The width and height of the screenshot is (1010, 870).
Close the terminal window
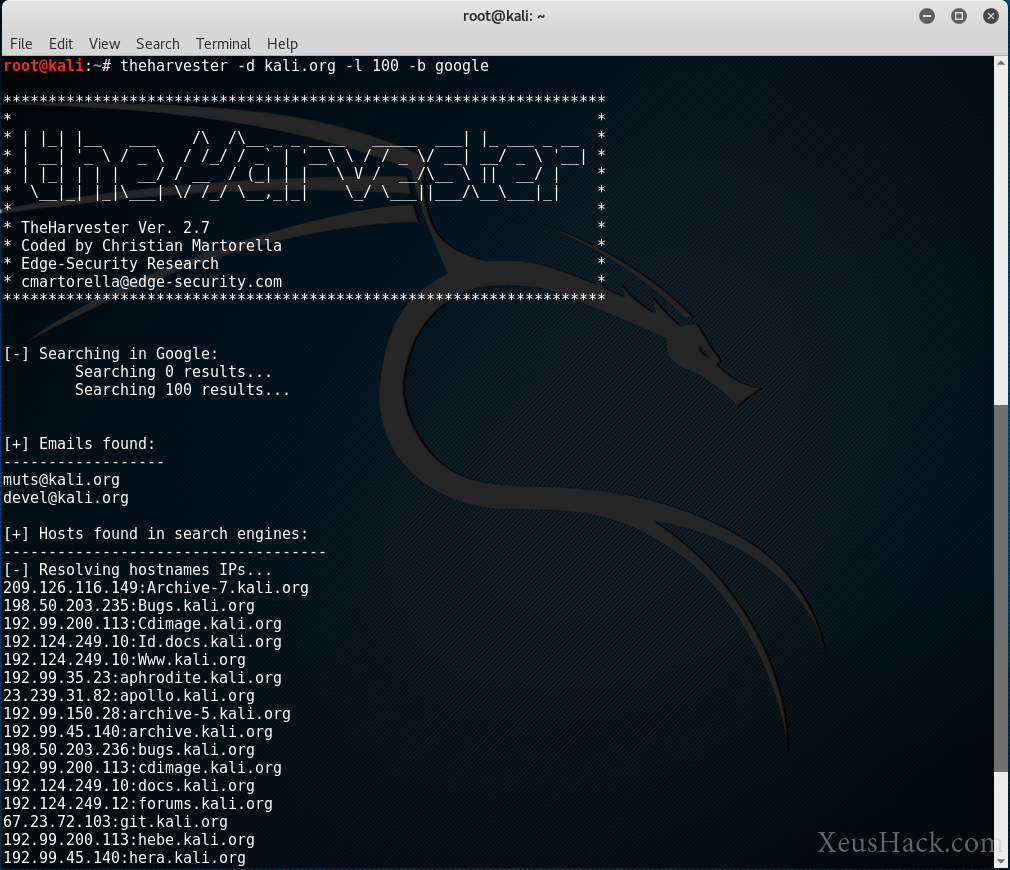tap(991, 16)
